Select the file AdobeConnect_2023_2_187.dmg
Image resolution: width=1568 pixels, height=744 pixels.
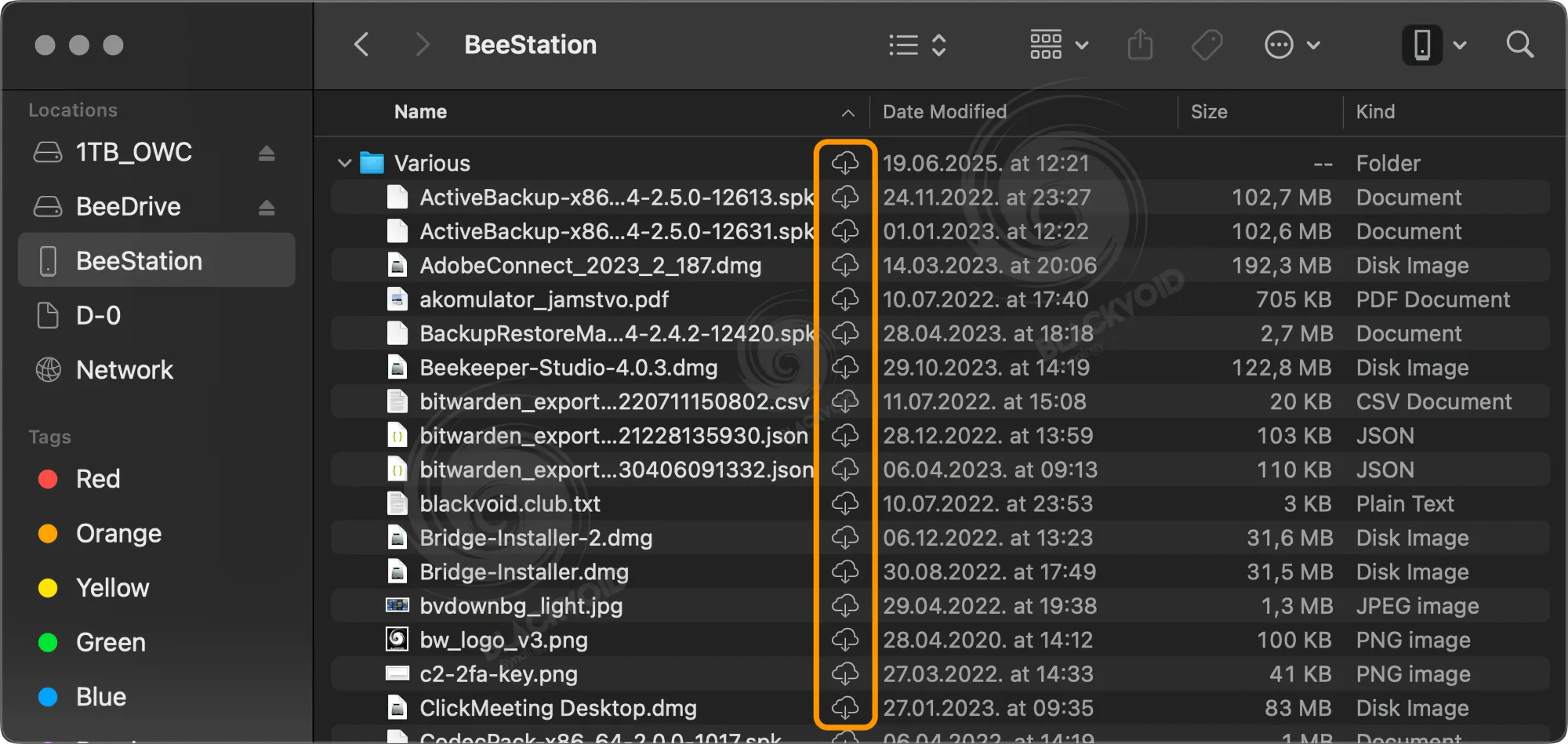590,265
